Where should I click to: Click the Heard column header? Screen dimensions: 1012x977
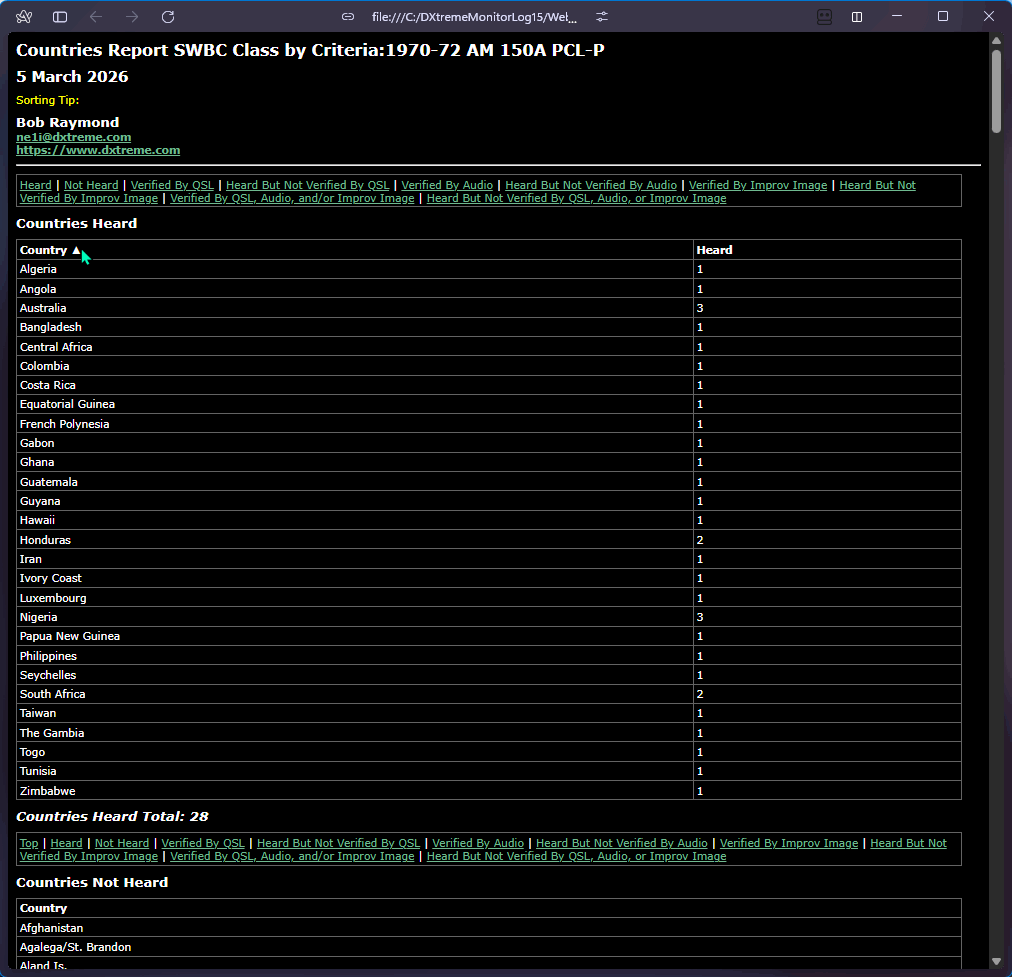[714, 250]
